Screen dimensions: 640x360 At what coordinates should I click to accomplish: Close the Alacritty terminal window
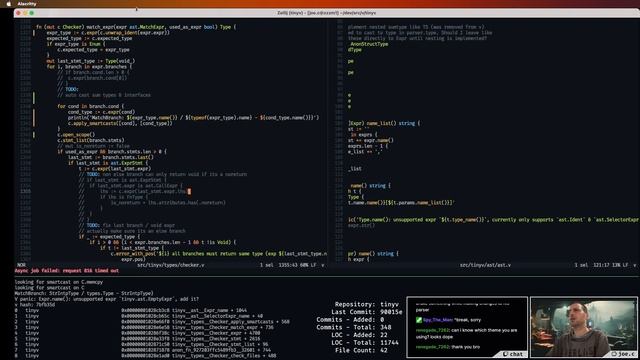[18, 13]
